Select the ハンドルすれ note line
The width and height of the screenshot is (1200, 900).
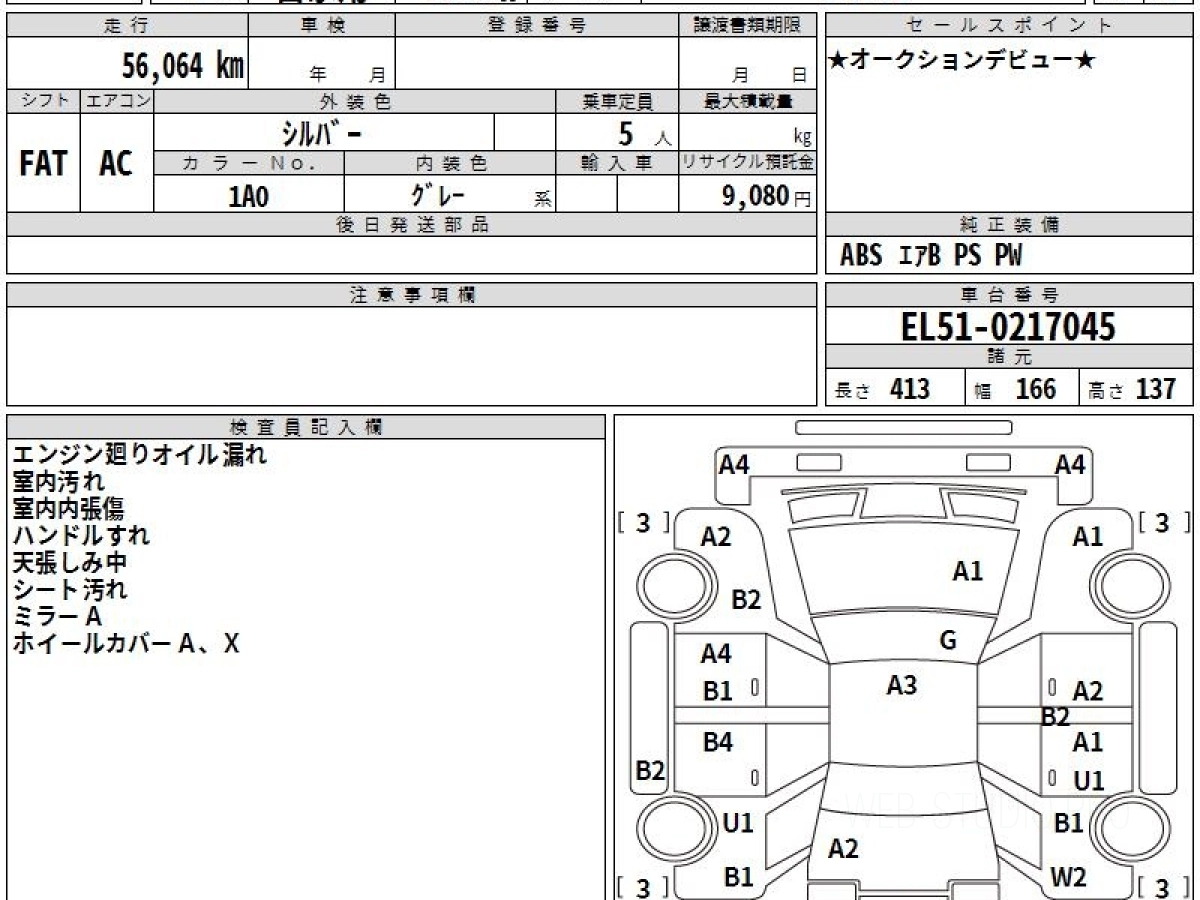click(x=81, y=535)
